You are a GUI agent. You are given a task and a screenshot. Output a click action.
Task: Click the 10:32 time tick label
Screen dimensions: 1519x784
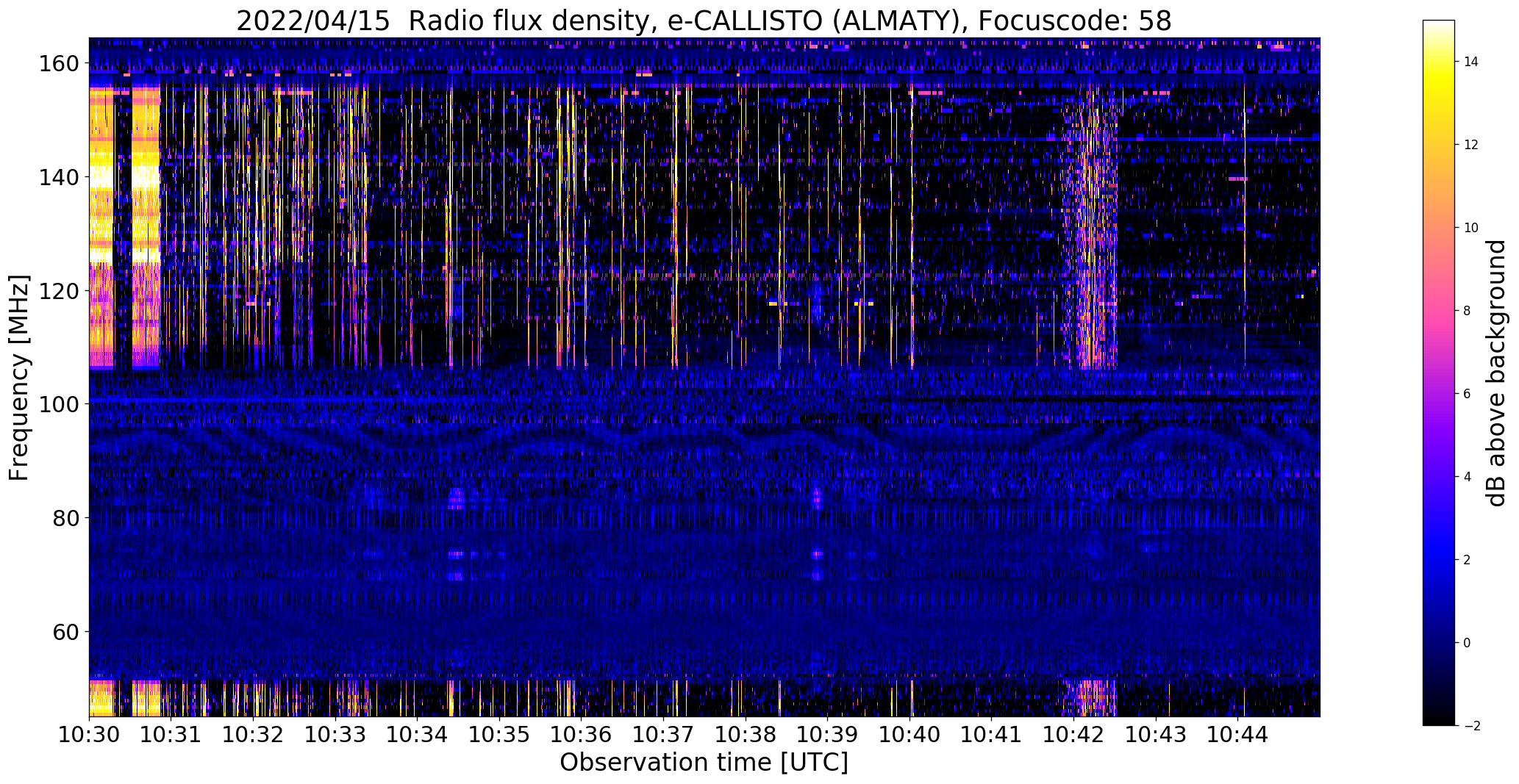(254, 734)
